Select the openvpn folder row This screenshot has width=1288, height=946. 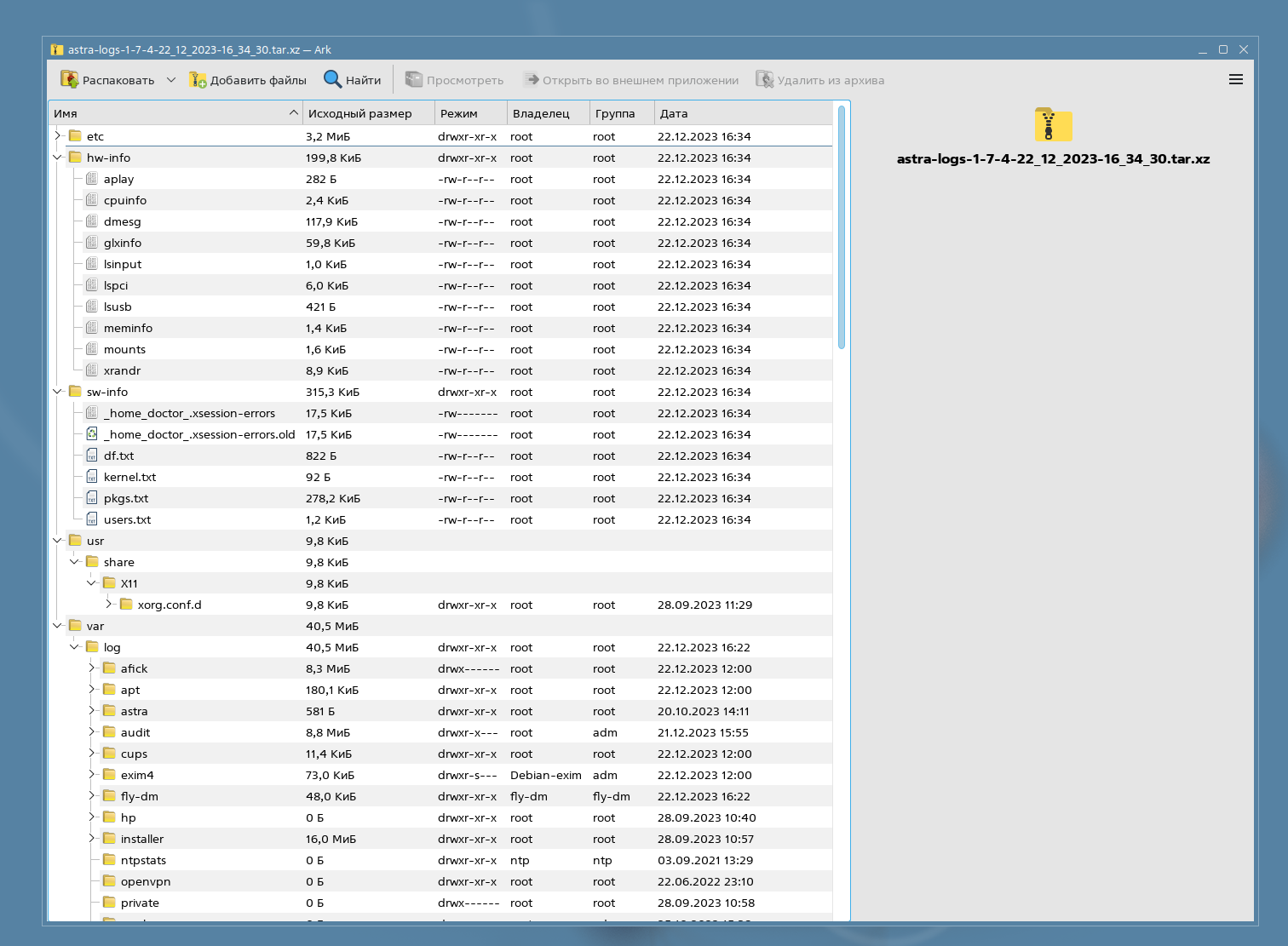click(x=440, y=881)
